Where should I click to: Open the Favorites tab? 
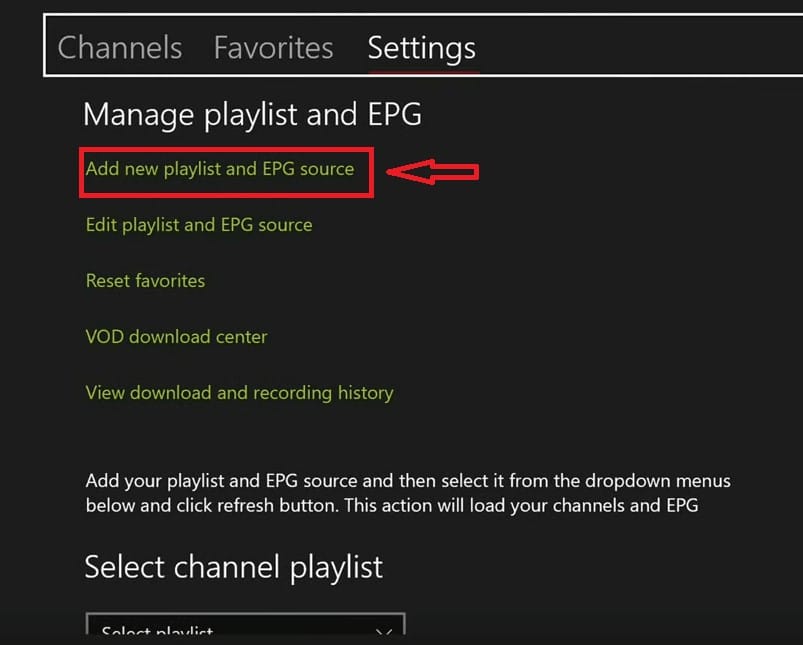(272, 47)
